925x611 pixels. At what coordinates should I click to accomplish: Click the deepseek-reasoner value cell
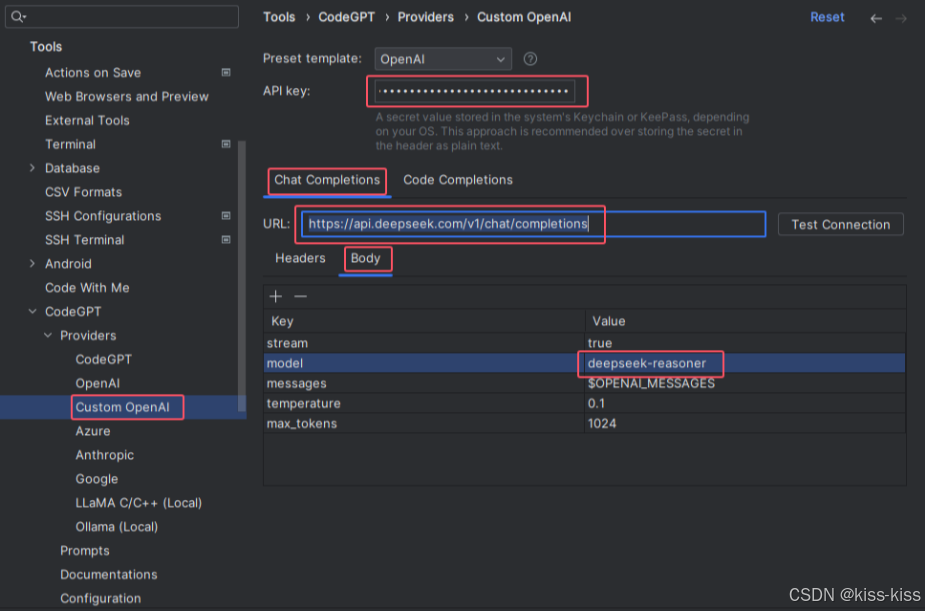pos(744,363)
